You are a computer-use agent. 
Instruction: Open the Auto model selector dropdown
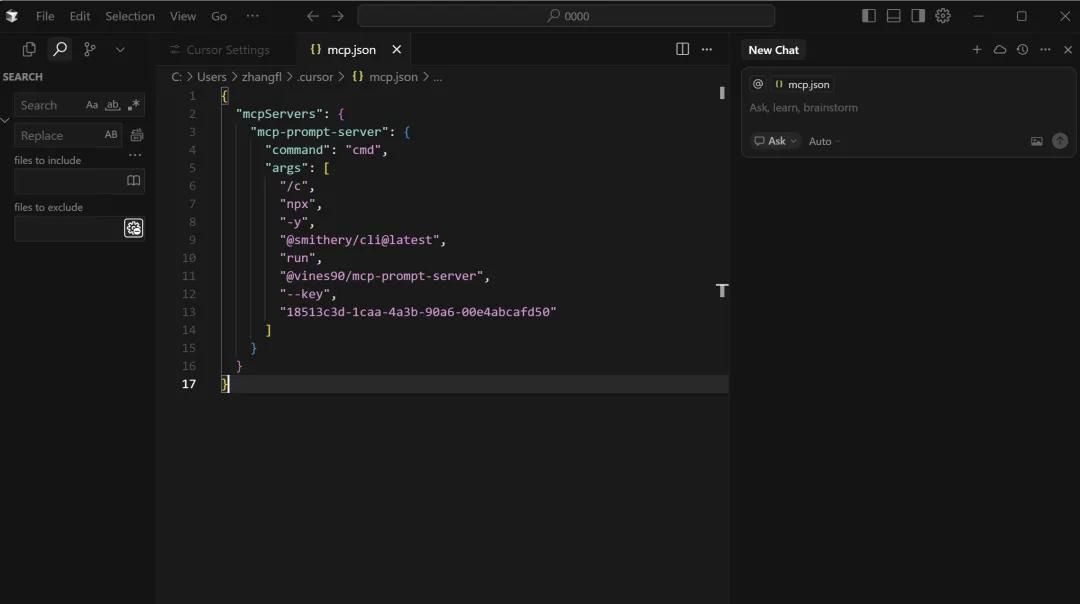823,141
